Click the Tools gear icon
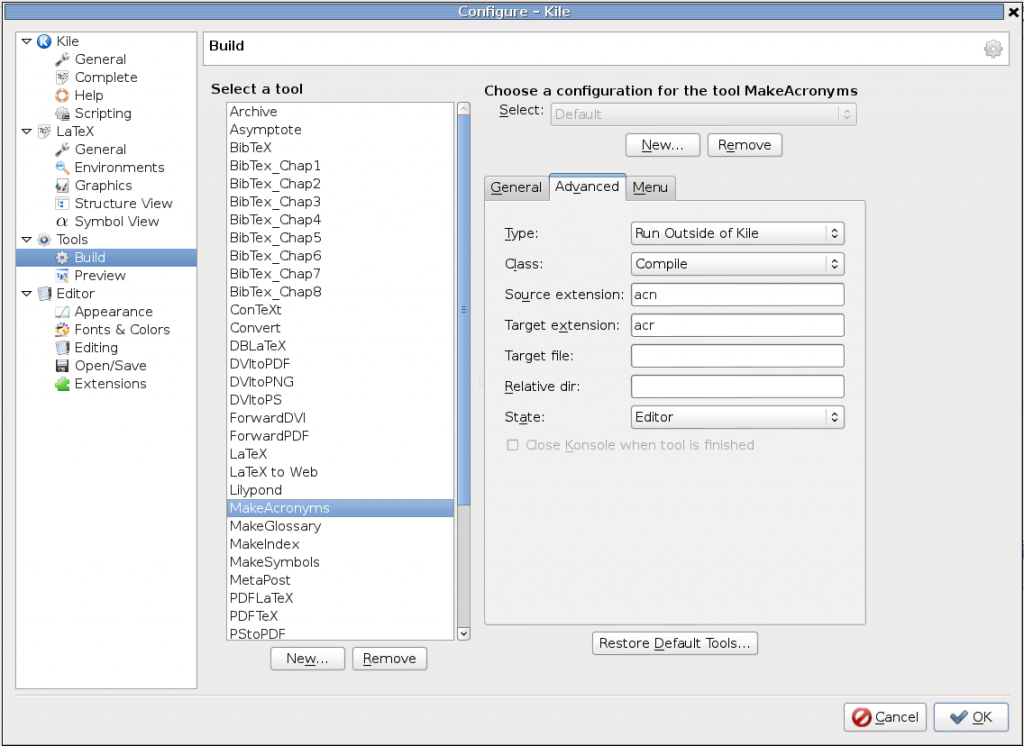The image size is (1024, 746). click(44, 239)
